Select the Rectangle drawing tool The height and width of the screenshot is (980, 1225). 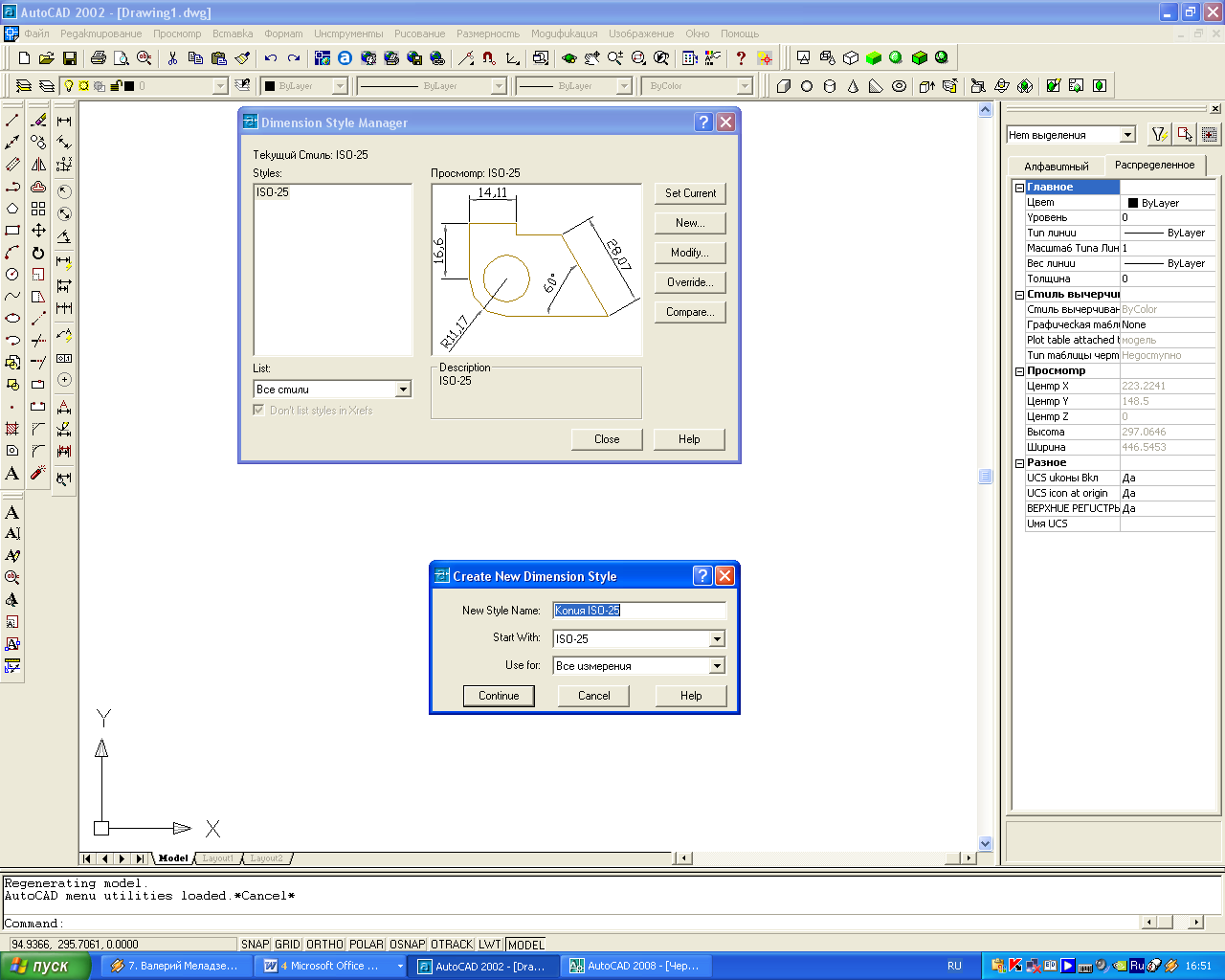point(12,230)
